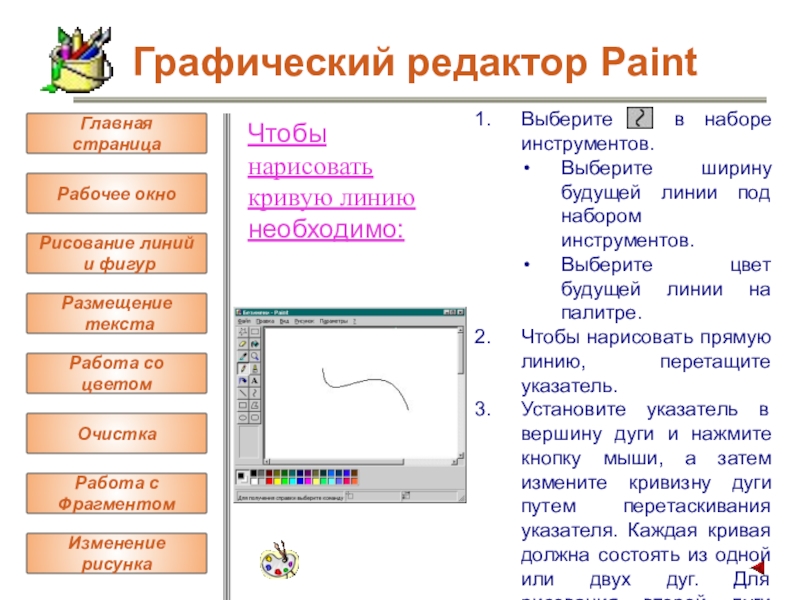Select the rectangular Select tool in Paint
Viewport: 800px width, 600px height.
[255, 332]
